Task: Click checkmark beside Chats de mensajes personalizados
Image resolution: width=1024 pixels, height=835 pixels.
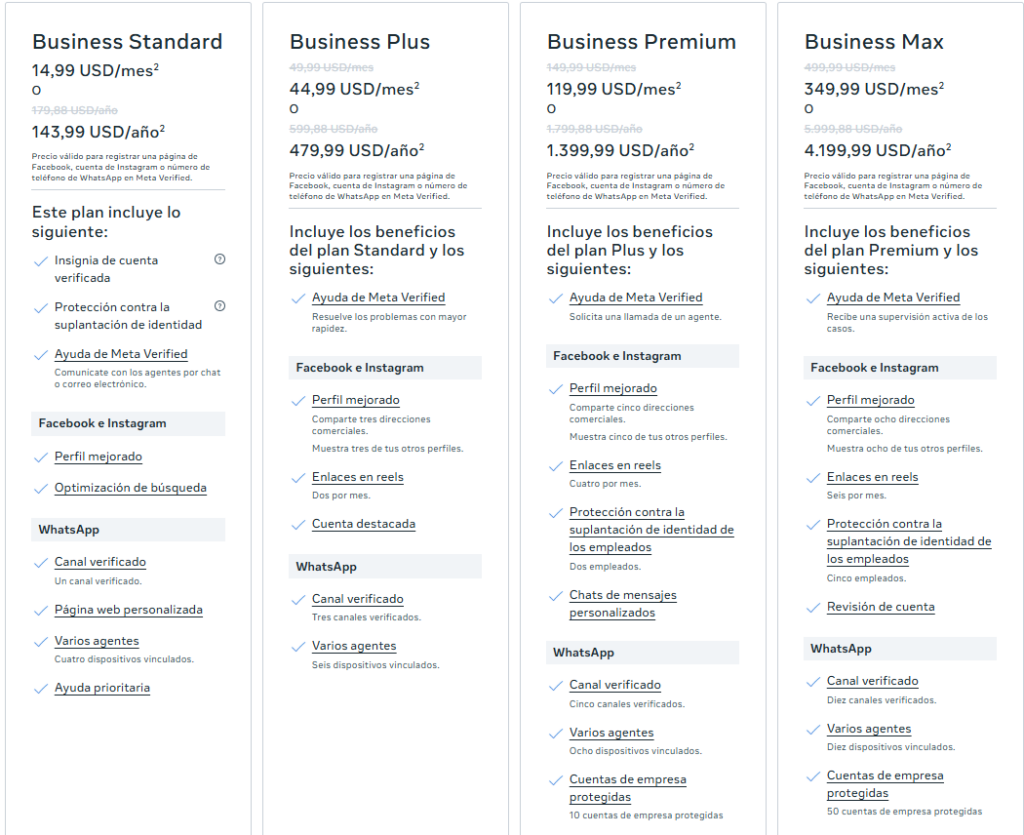Action: click(x=555, y=596)
